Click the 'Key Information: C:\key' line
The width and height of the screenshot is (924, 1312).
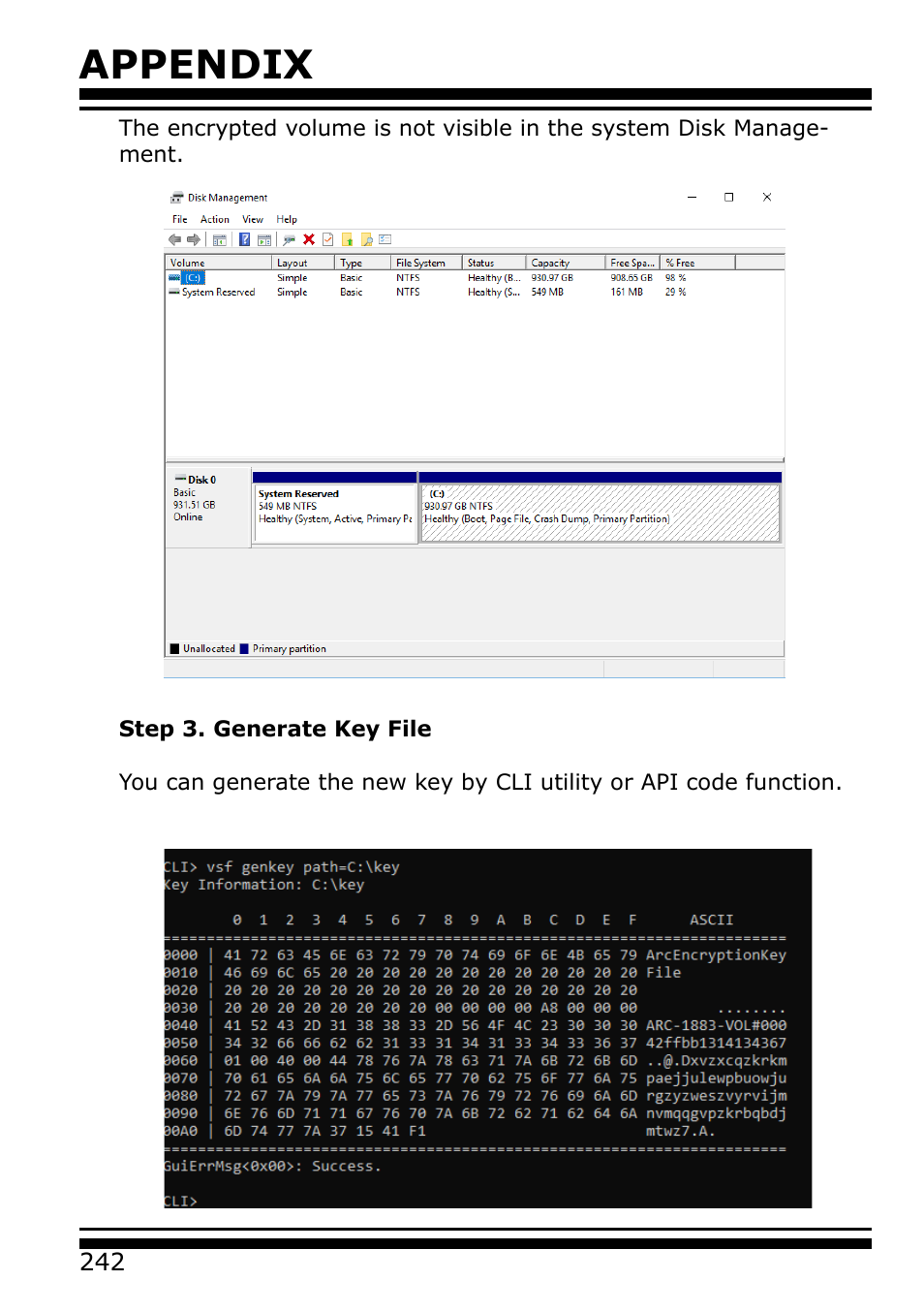tap(264, 885)
